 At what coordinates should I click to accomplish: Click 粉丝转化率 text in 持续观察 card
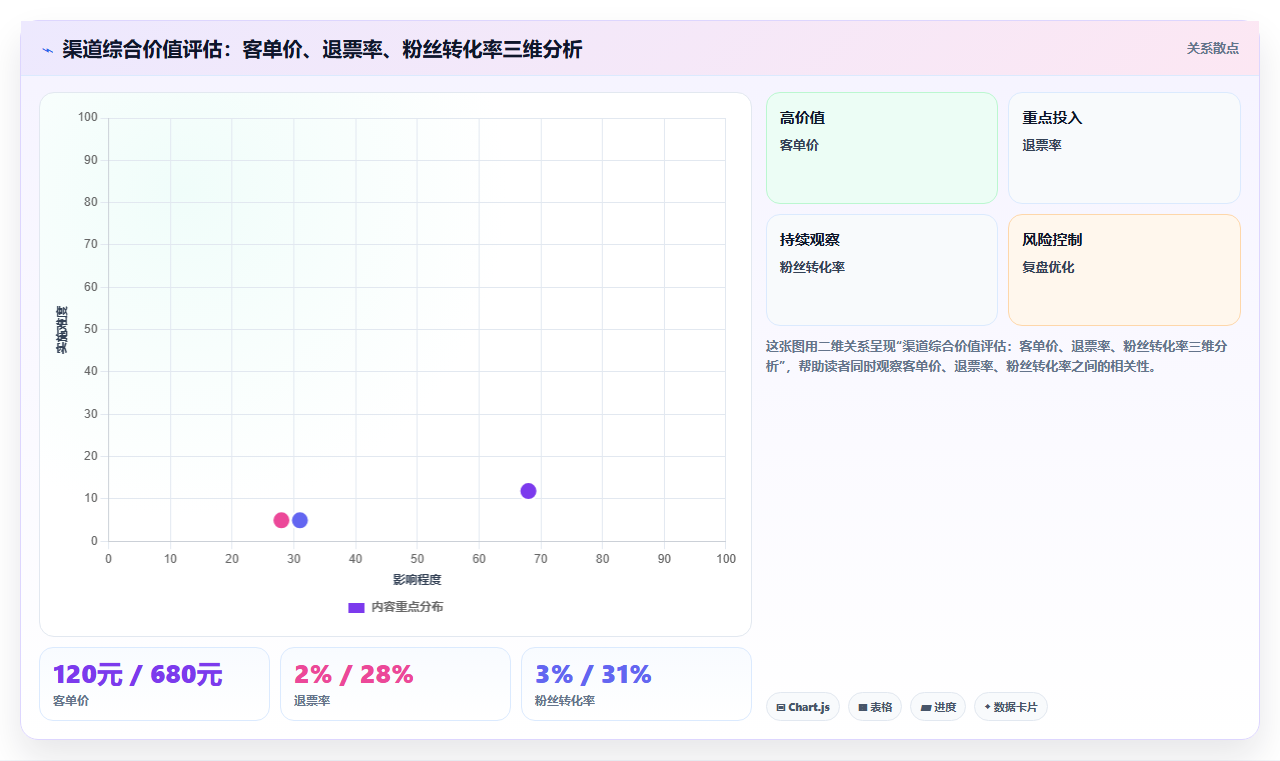click(x=813, y=267)
